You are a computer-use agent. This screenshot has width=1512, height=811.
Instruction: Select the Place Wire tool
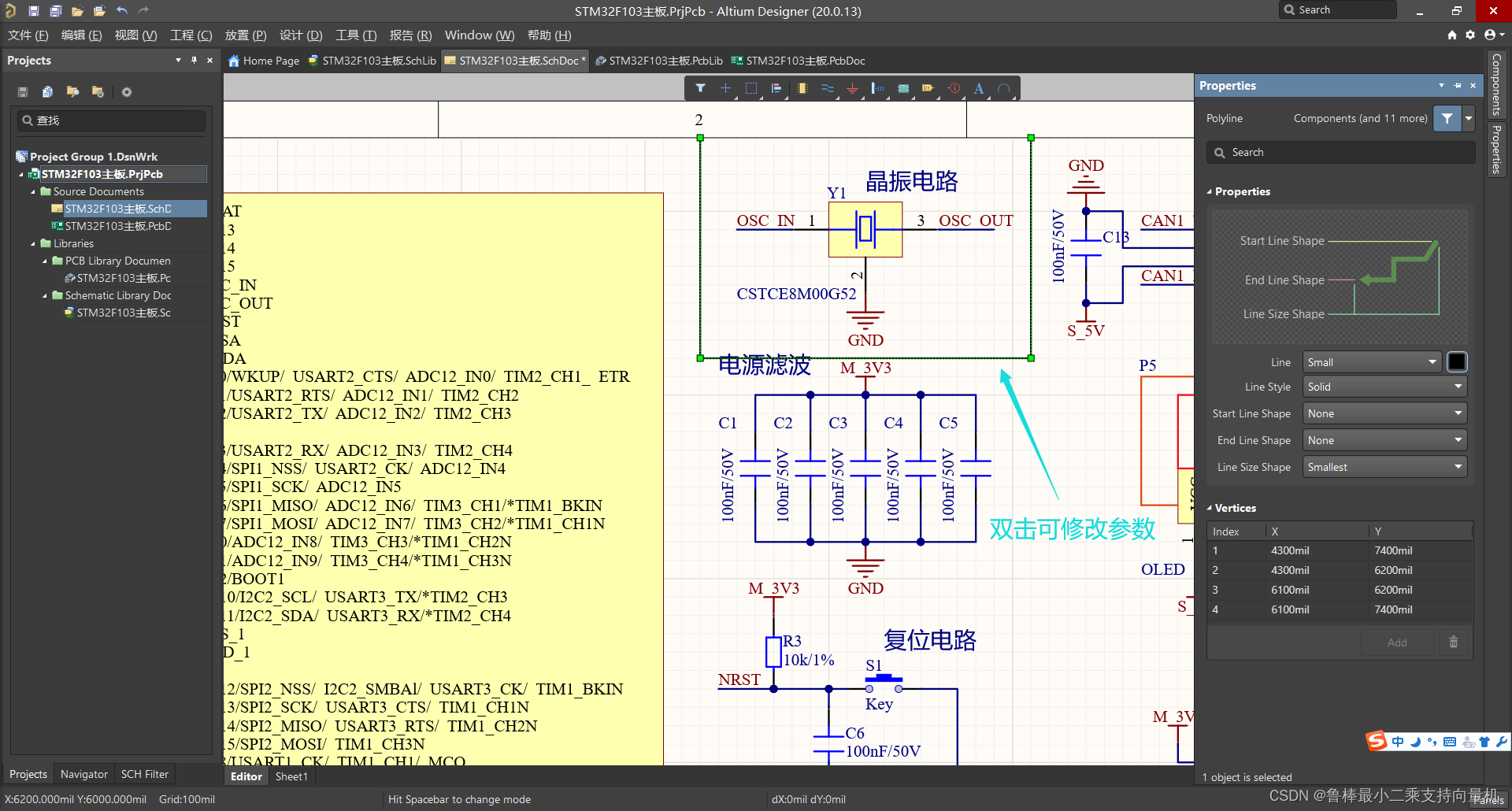[827, 88]
